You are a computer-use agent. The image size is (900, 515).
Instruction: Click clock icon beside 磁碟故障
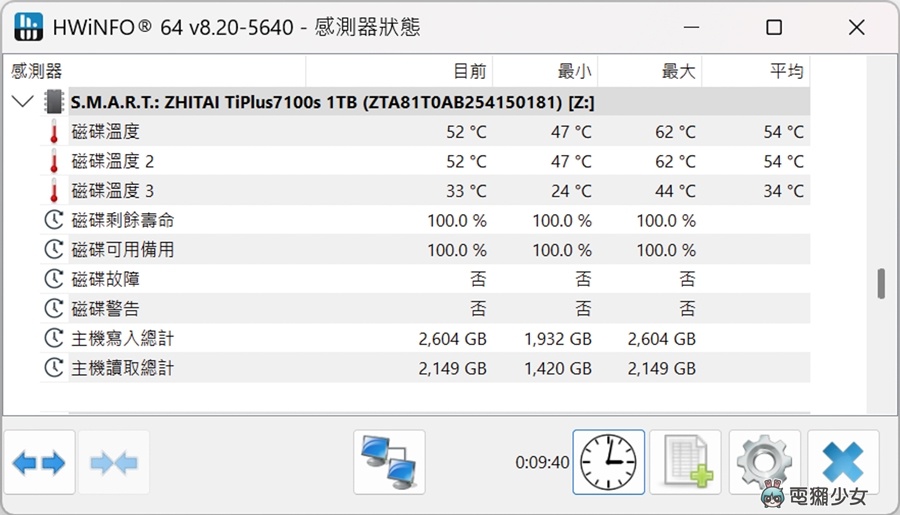point(54,279)
